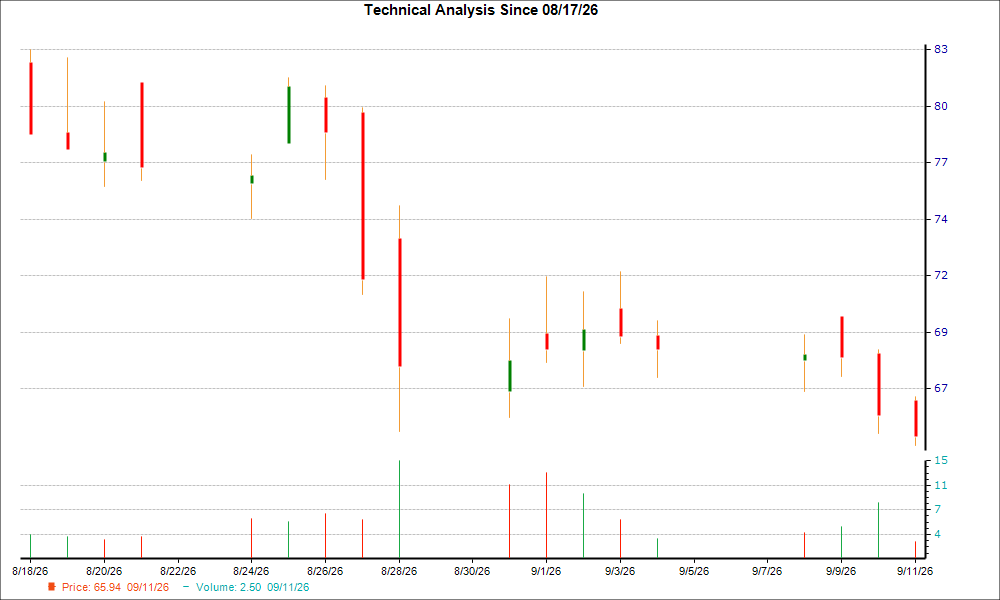The image size is (1000, 600).
Task: Click the 'Price: 65.94 09/11/26' legend text
Action: (x=115, y=587)
